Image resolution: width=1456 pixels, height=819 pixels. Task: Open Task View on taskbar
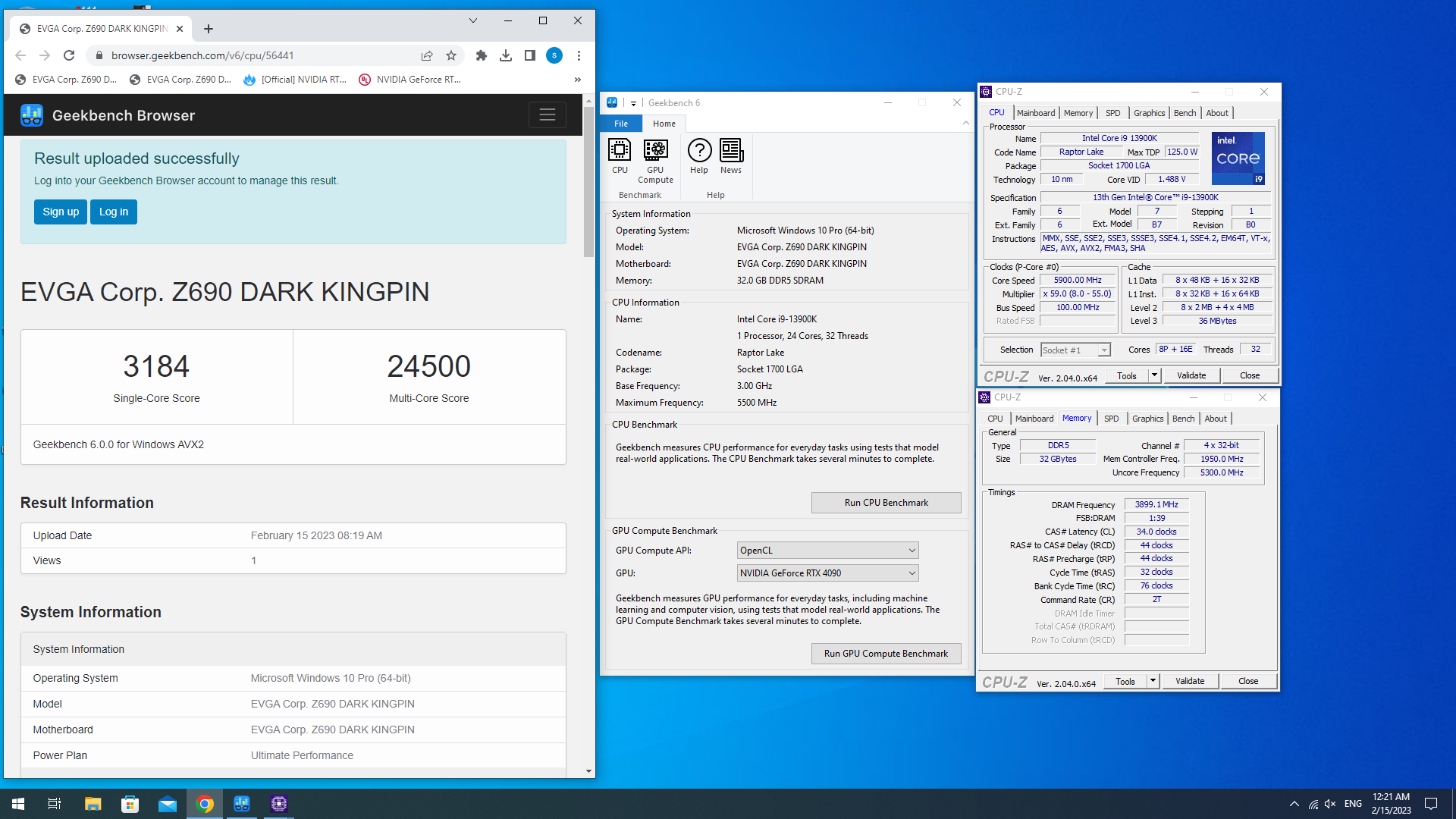click(55, 804)
